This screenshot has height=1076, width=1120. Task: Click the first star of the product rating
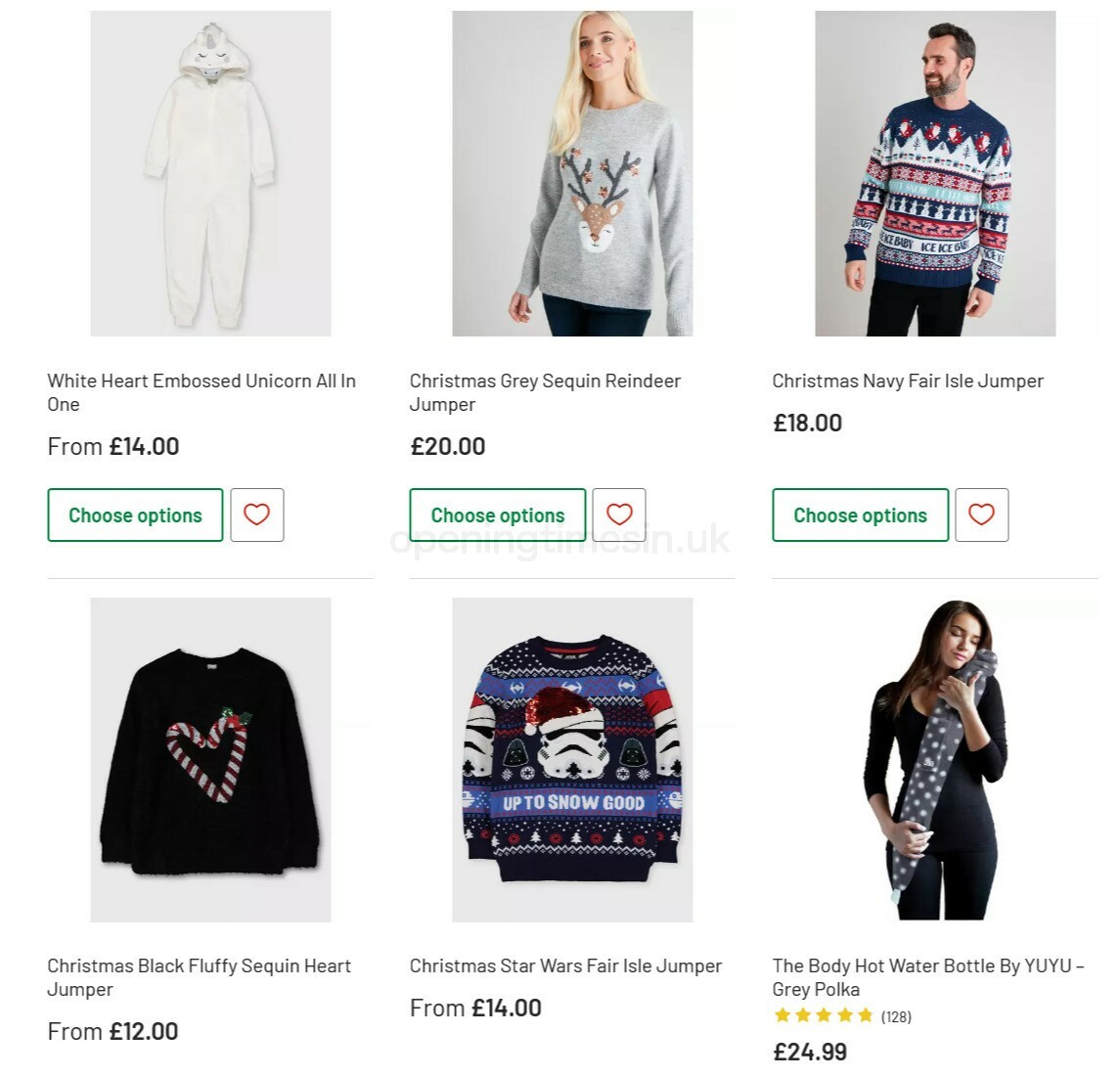(x=781, y=1015)
